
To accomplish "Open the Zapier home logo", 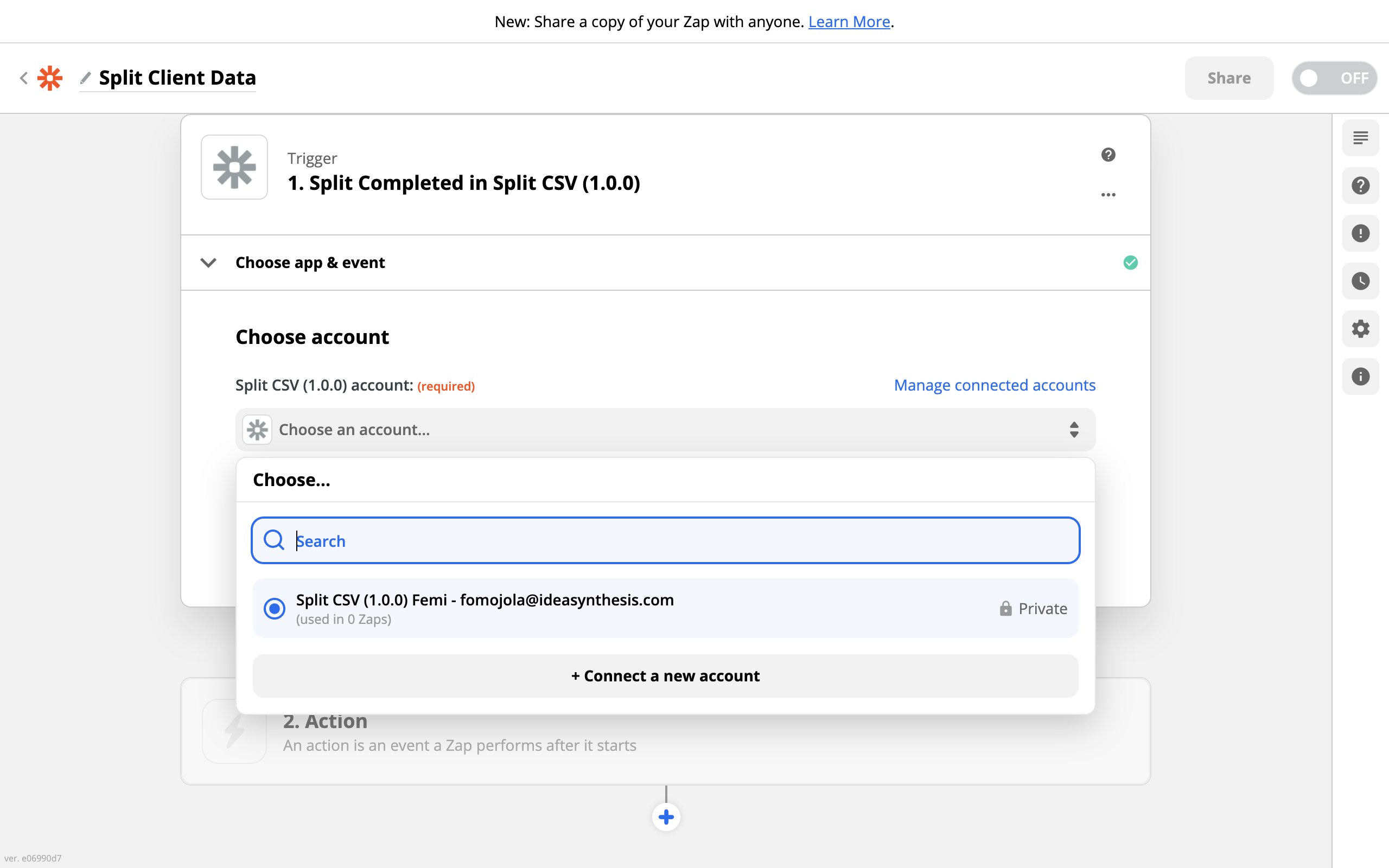I will tap(50, 78).
